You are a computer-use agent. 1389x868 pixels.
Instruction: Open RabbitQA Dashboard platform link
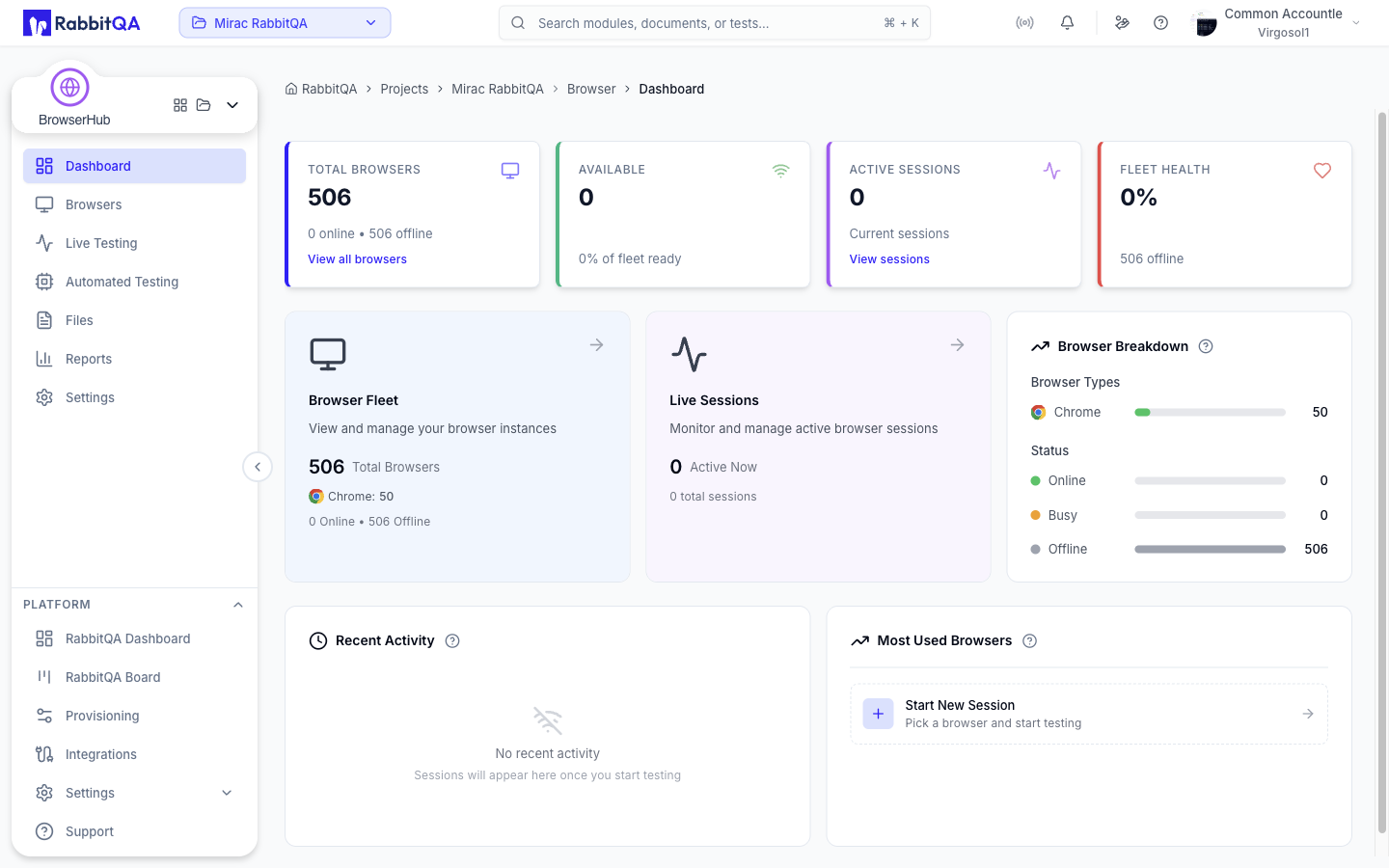(x=134, y=638)
